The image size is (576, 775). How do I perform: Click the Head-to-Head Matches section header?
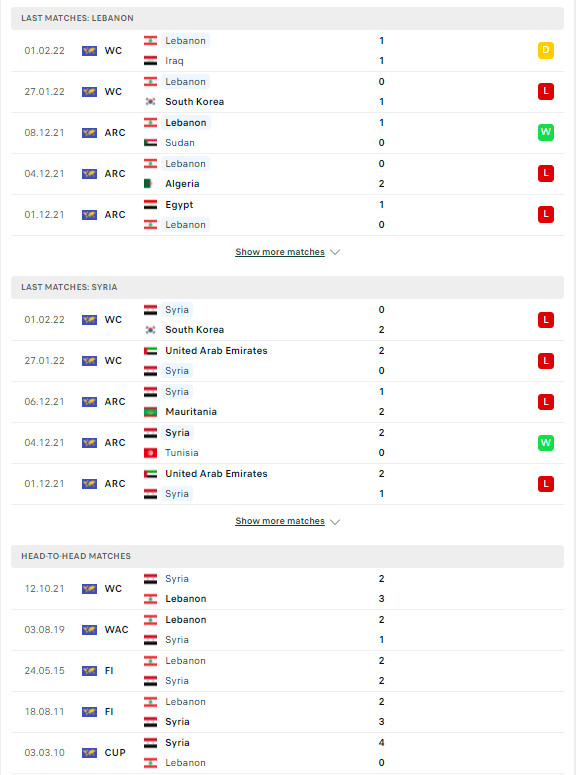point(287,557)
